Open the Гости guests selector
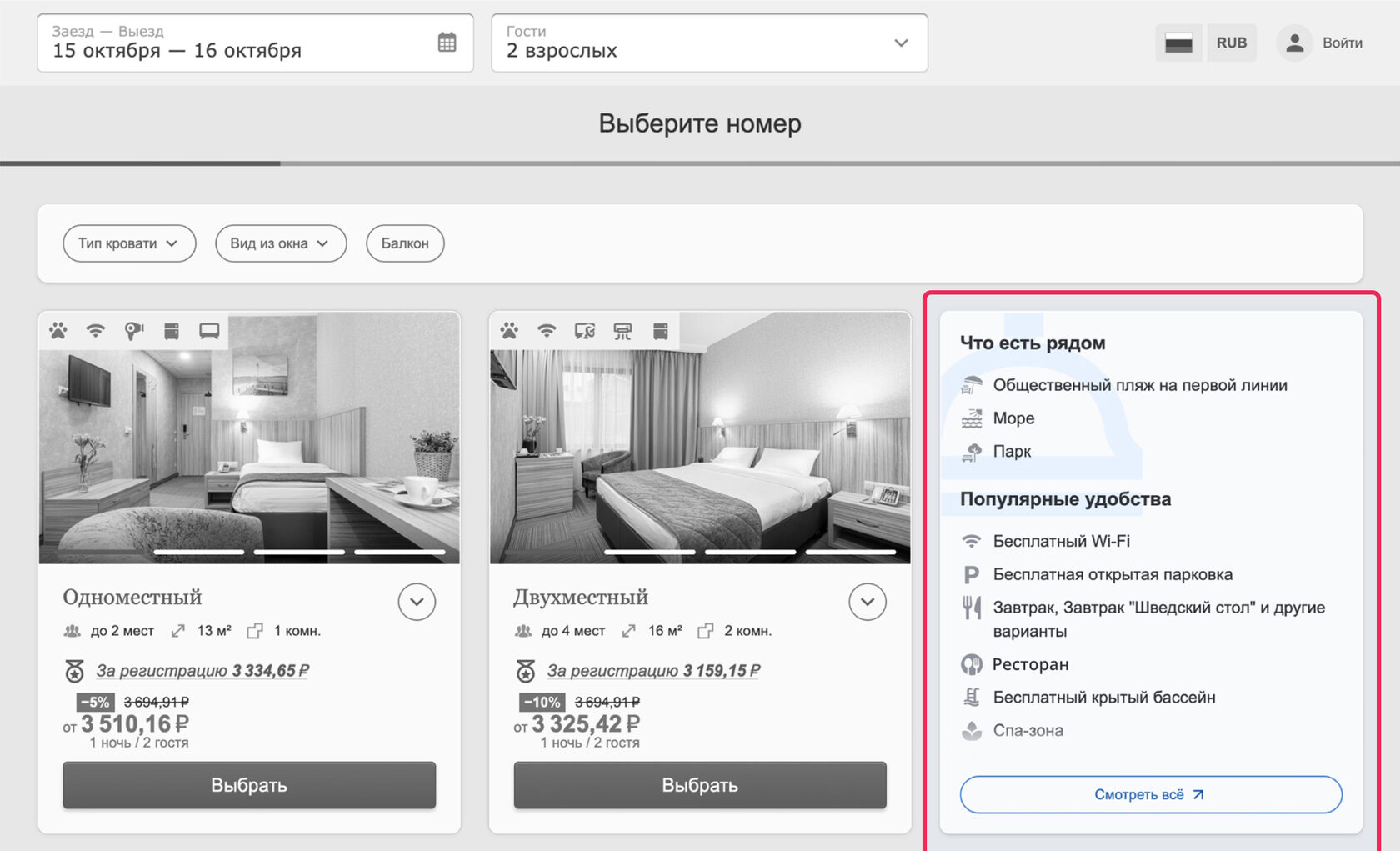The image size is (1400, 851). point(709,43)
